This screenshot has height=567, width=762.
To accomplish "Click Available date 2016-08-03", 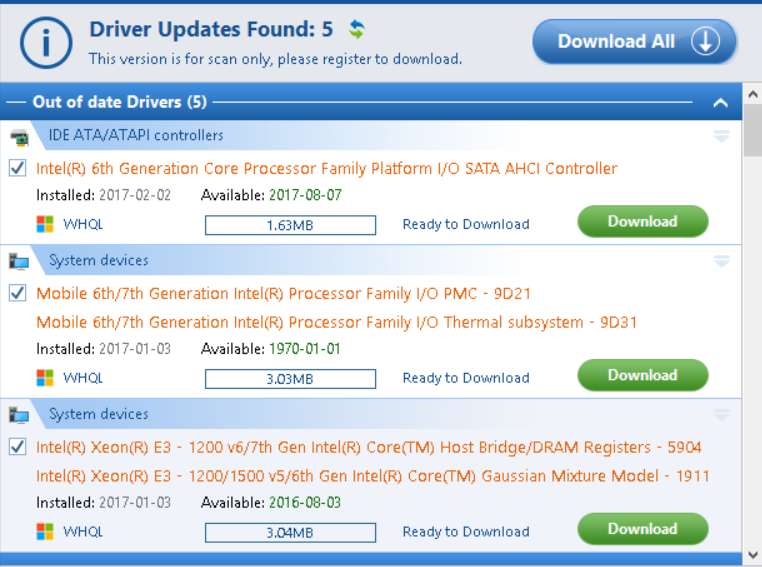I will pyautogui.click(x=305, y=502).
